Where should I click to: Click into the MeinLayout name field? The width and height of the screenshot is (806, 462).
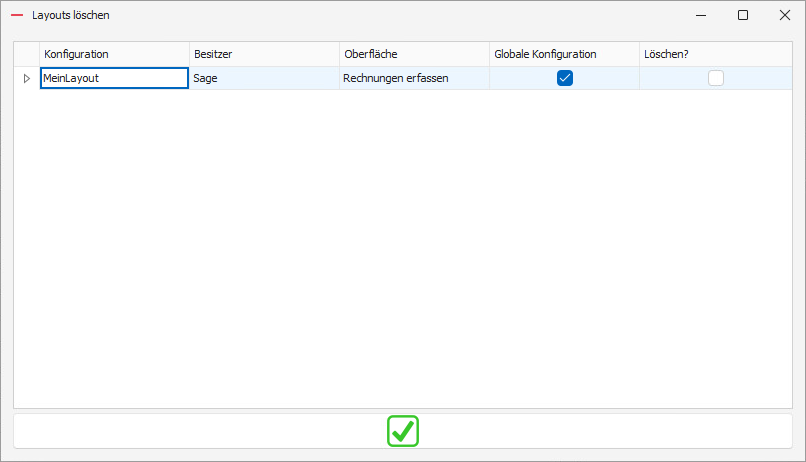[x=114, y=78]
